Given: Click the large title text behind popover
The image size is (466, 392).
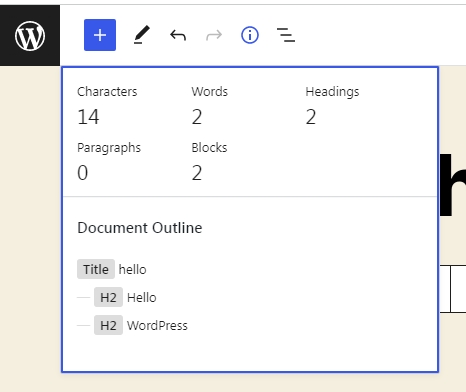Looking at the screenshot, I should coord(452,186).
